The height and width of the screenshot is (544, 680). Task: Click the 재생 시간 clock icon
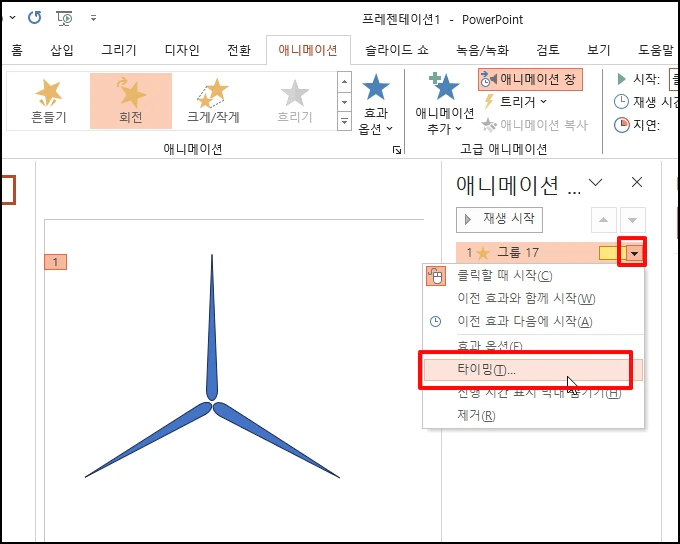[621, 102]
